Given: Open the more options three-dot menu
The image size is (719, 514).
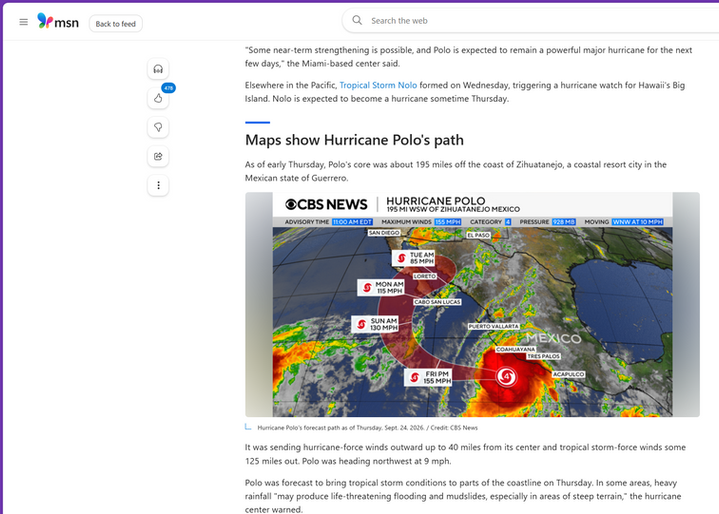Looking at the screenshot, I should pyautogui.click(x=158, y=185).
